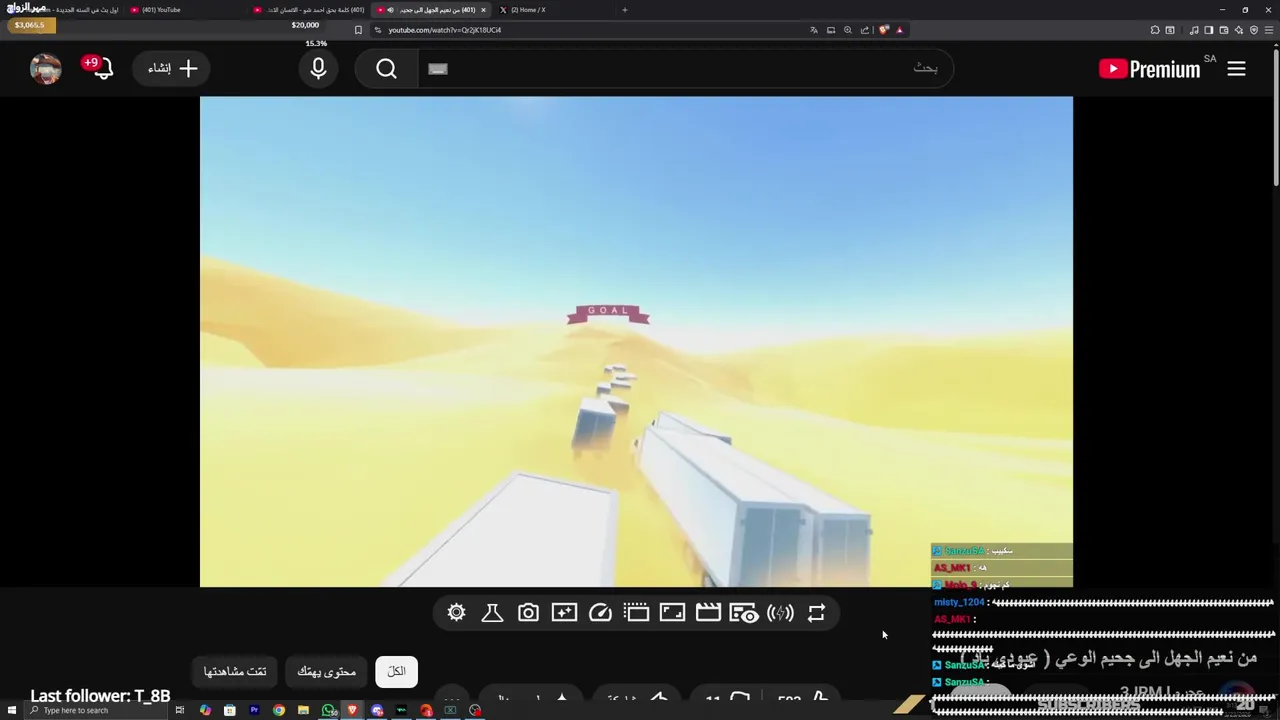Open the Windows Start menu
1280x720 pixels.
coord(11,710)
